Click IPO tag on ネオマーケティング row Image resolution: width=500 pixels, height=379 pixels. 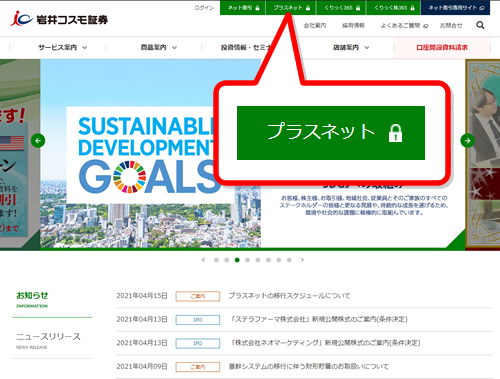tap(198, 343)
